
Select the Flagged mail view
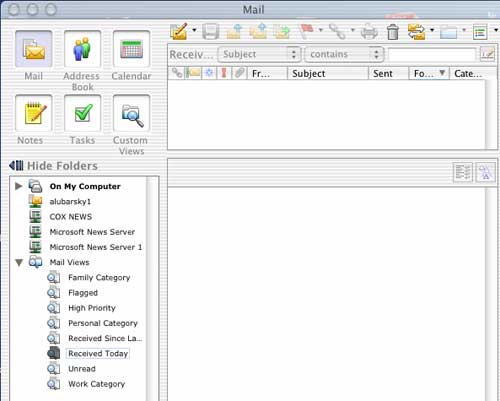83,293
